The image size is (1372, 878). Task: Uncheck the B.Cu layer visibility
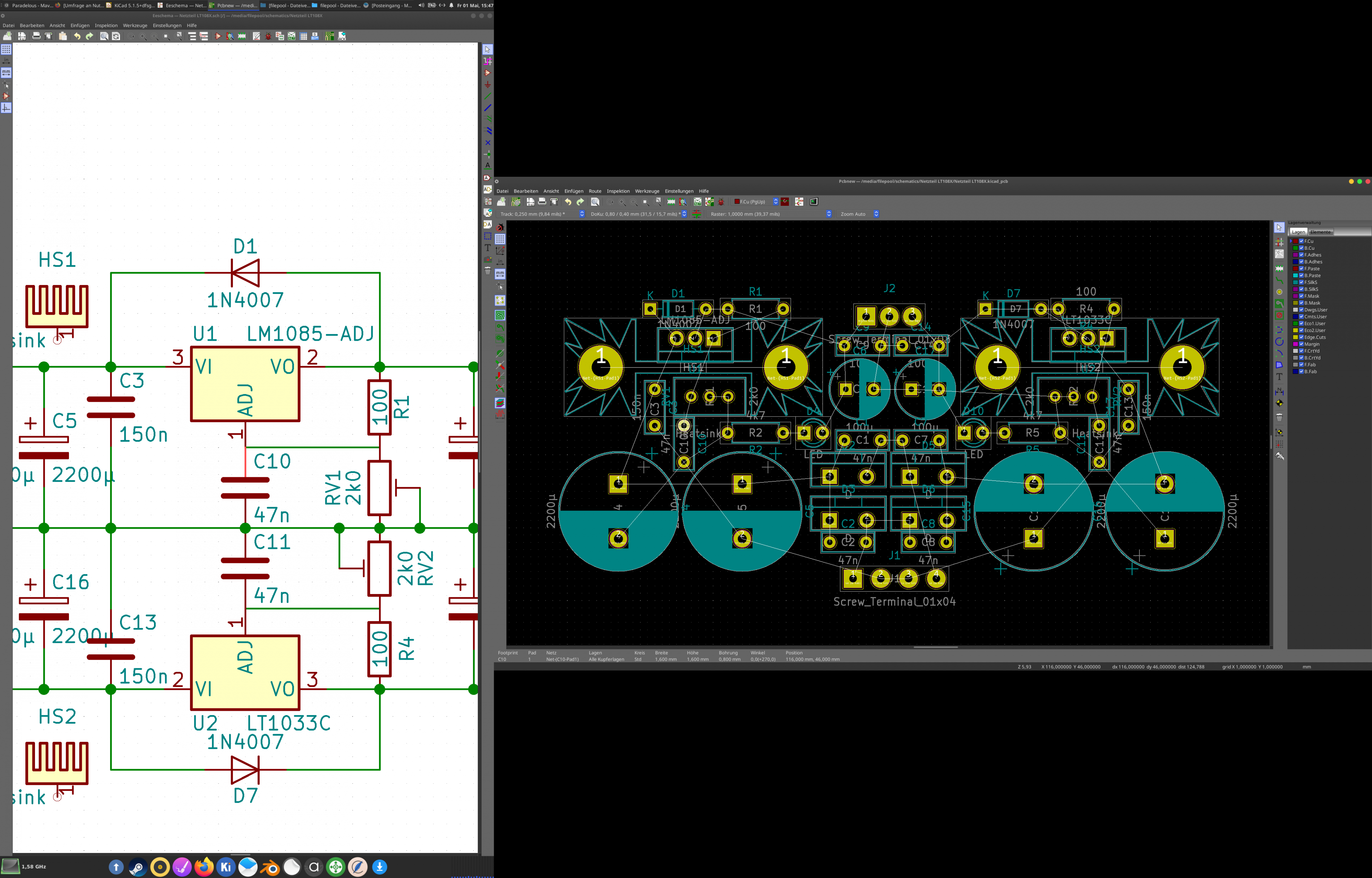[x=1301, y=248]
